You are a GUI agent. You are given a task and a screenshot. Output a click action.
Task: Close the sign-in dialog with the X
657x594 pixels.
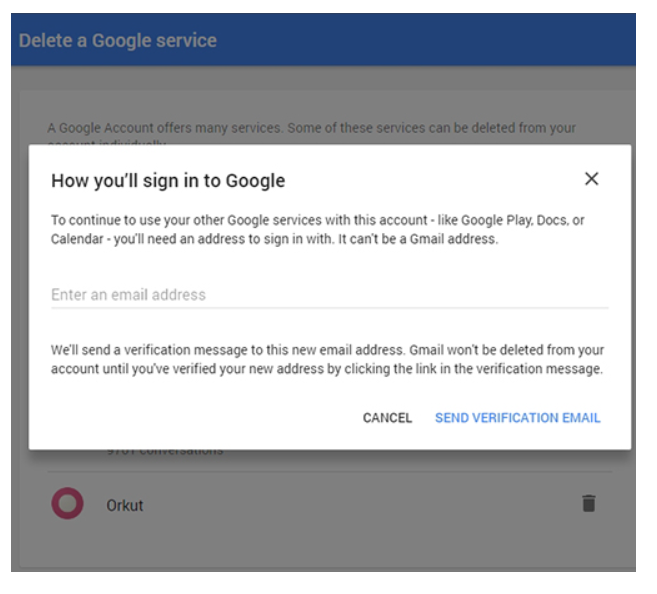pos(591,179)
